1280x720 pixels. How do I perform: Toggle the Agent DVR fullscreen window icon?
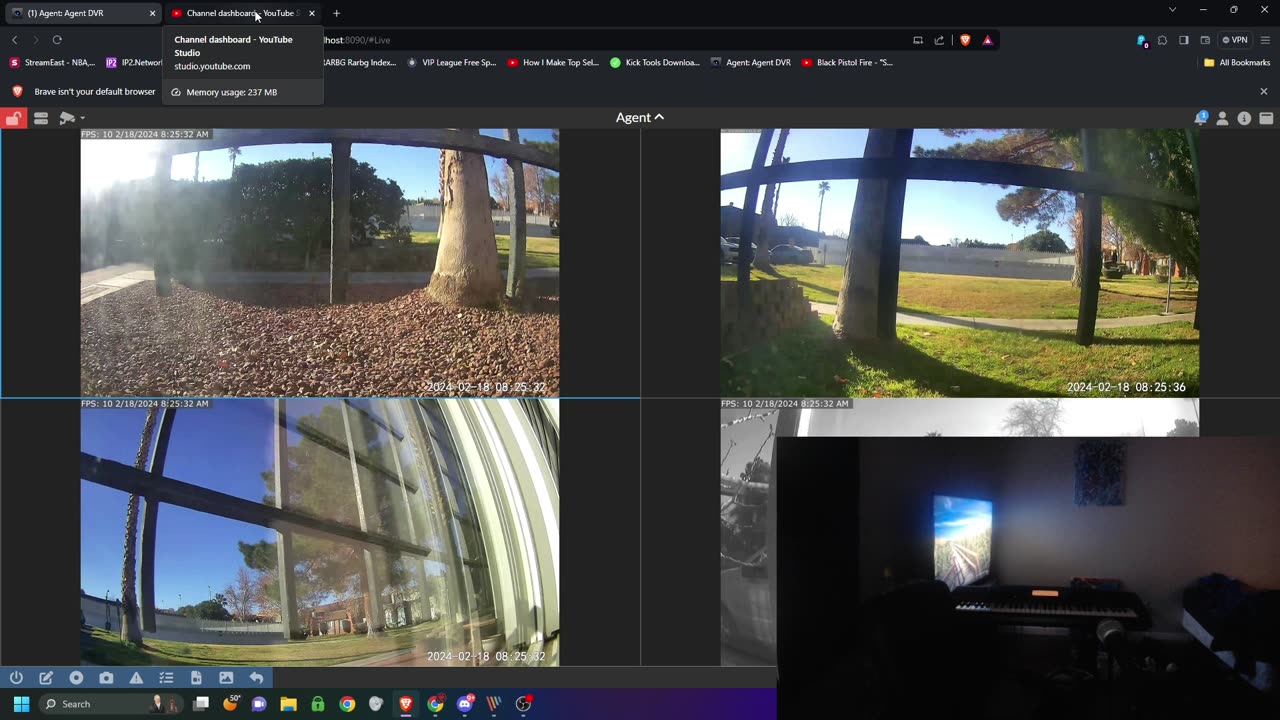pyautogui.click(x=1266, y=118)
